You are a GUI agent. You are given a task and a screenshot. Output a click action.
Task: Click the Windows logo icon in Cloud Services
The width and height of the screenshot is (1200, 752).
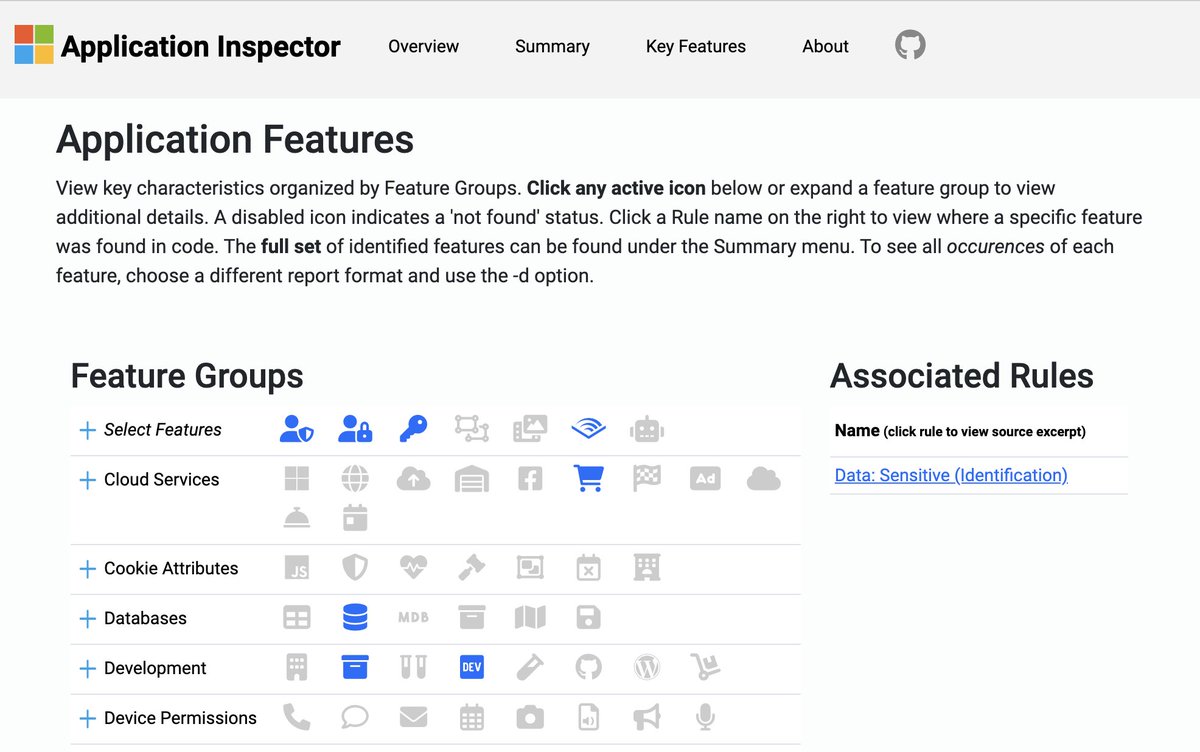pos(297,479)
